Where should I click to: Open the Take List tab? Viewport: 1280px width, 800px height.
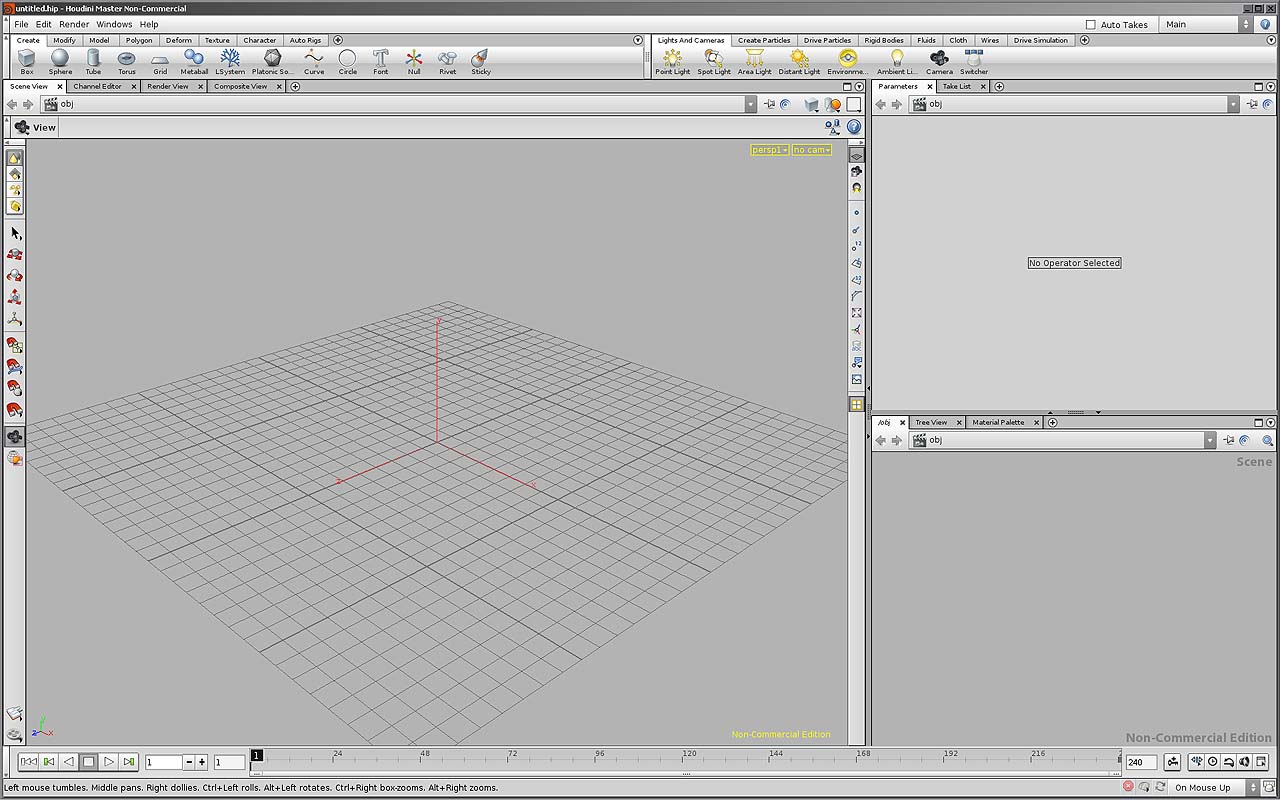(956, 87)
